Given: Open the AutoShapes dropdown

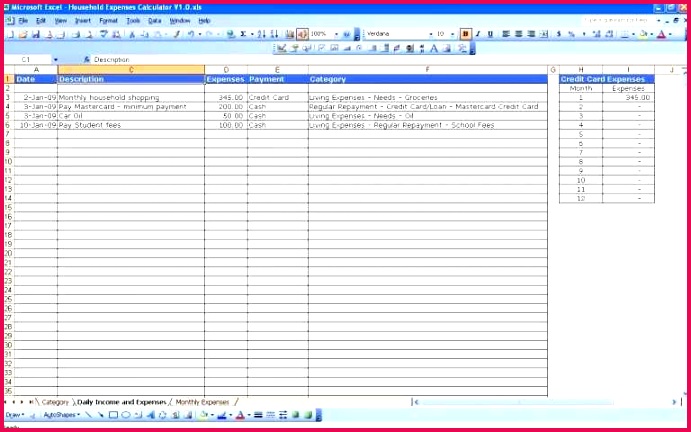Looking at the screenshot, I should pyautogui.click(x=62, y=415).
